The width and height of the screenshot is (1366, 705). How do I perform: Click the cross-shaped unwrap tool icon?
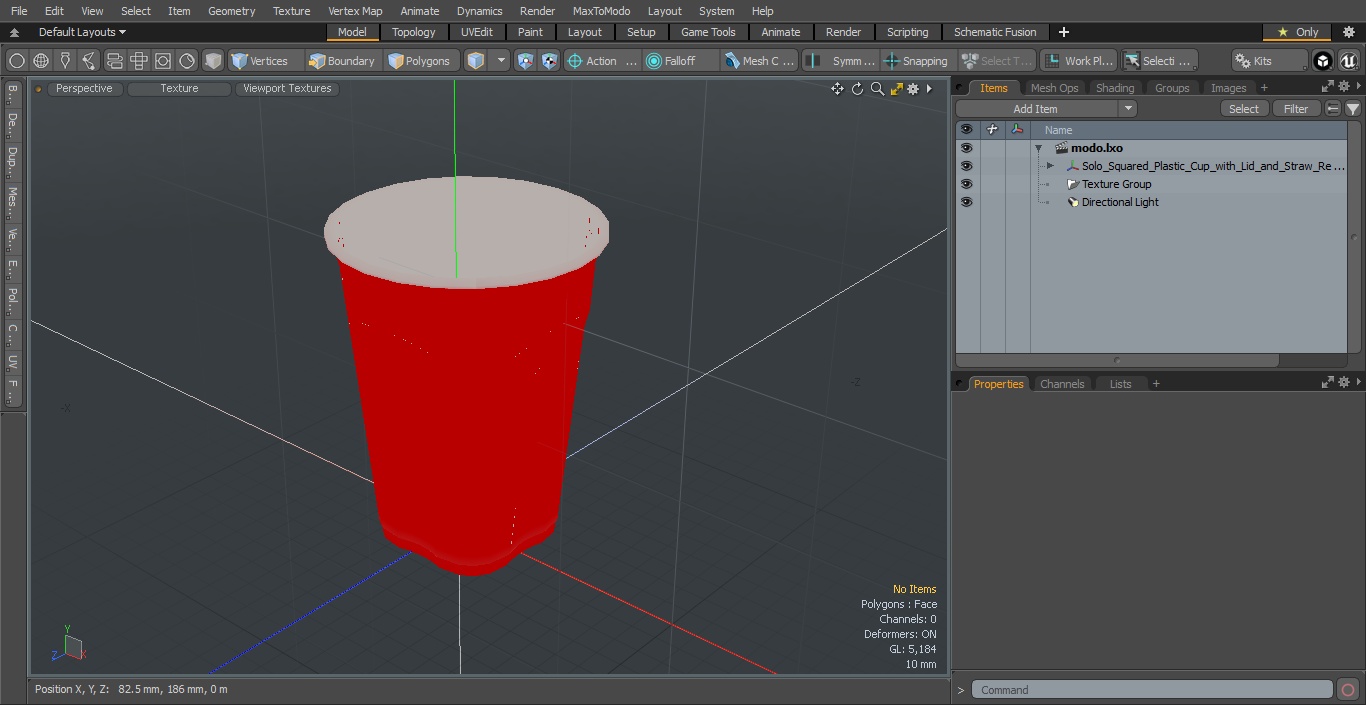click(139, 61)
